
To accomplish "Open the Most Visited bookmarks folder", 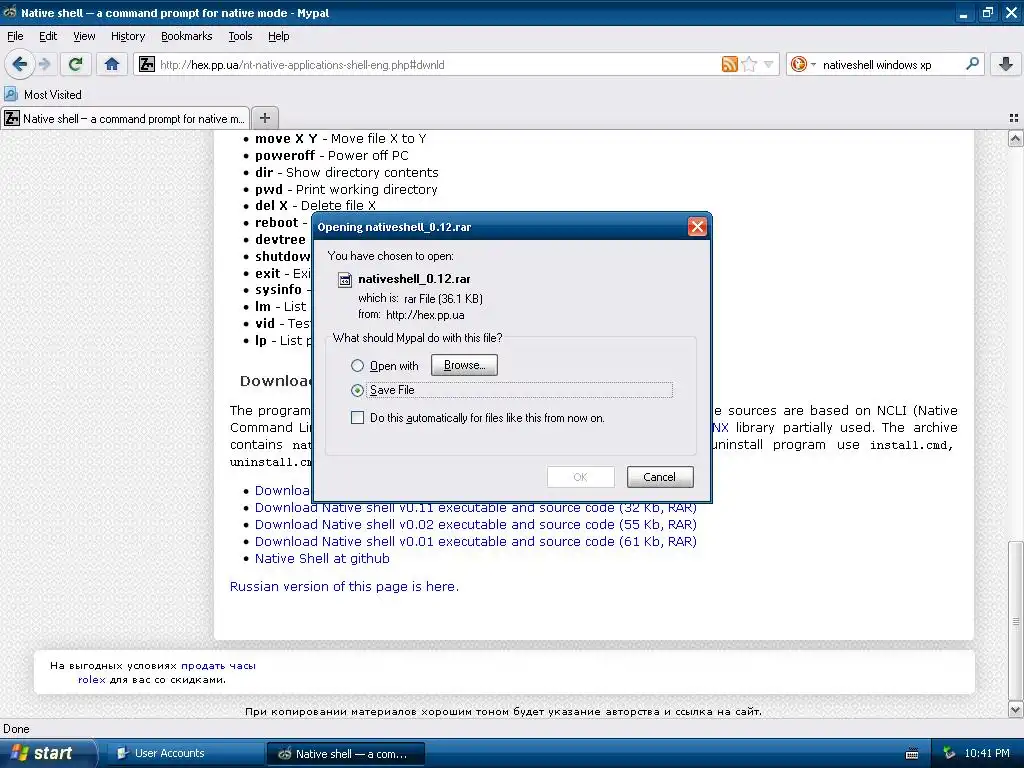I will coord(43,95).
